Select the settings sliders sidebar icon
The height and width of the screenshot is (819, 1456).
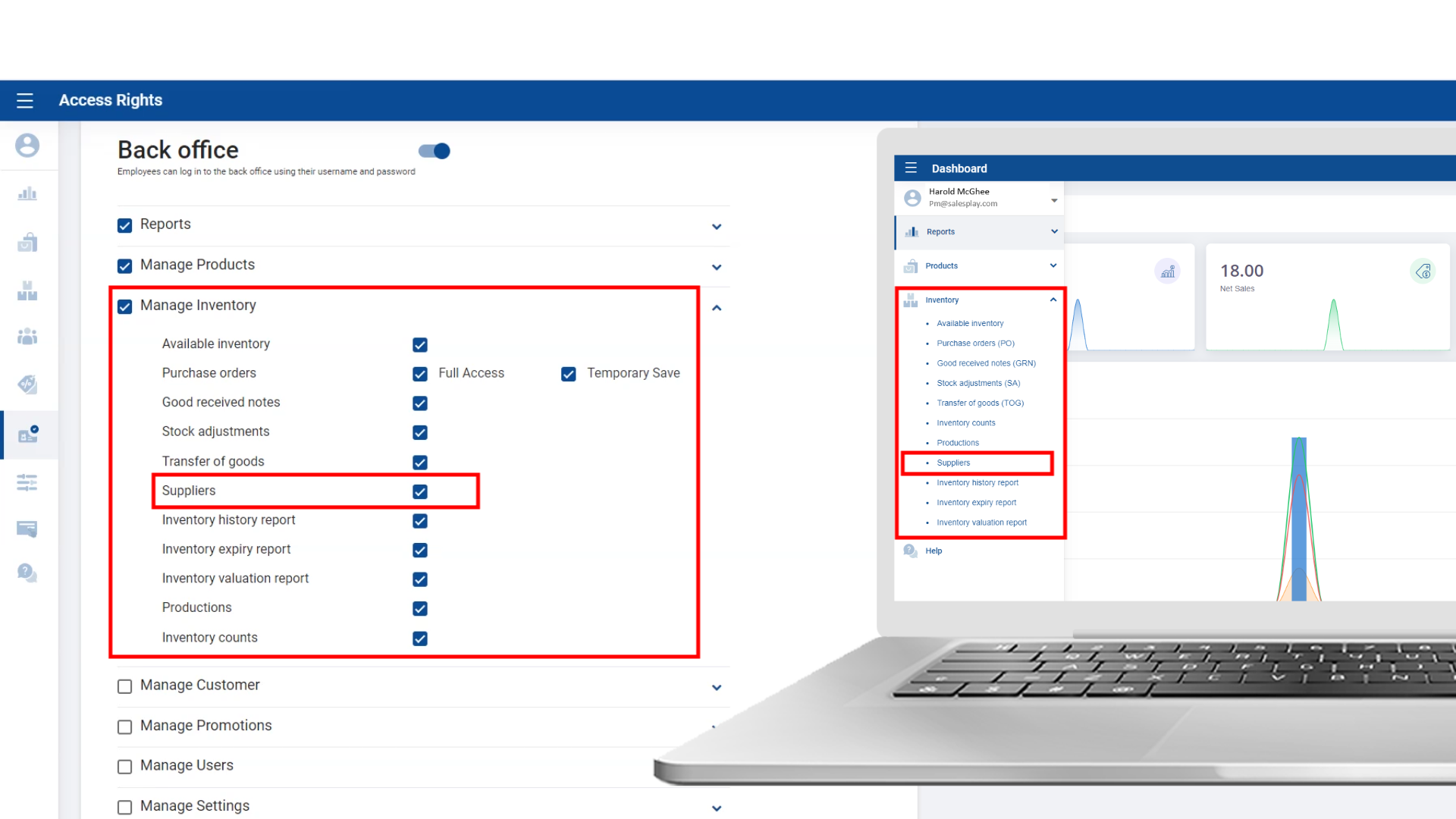(27, 482)
